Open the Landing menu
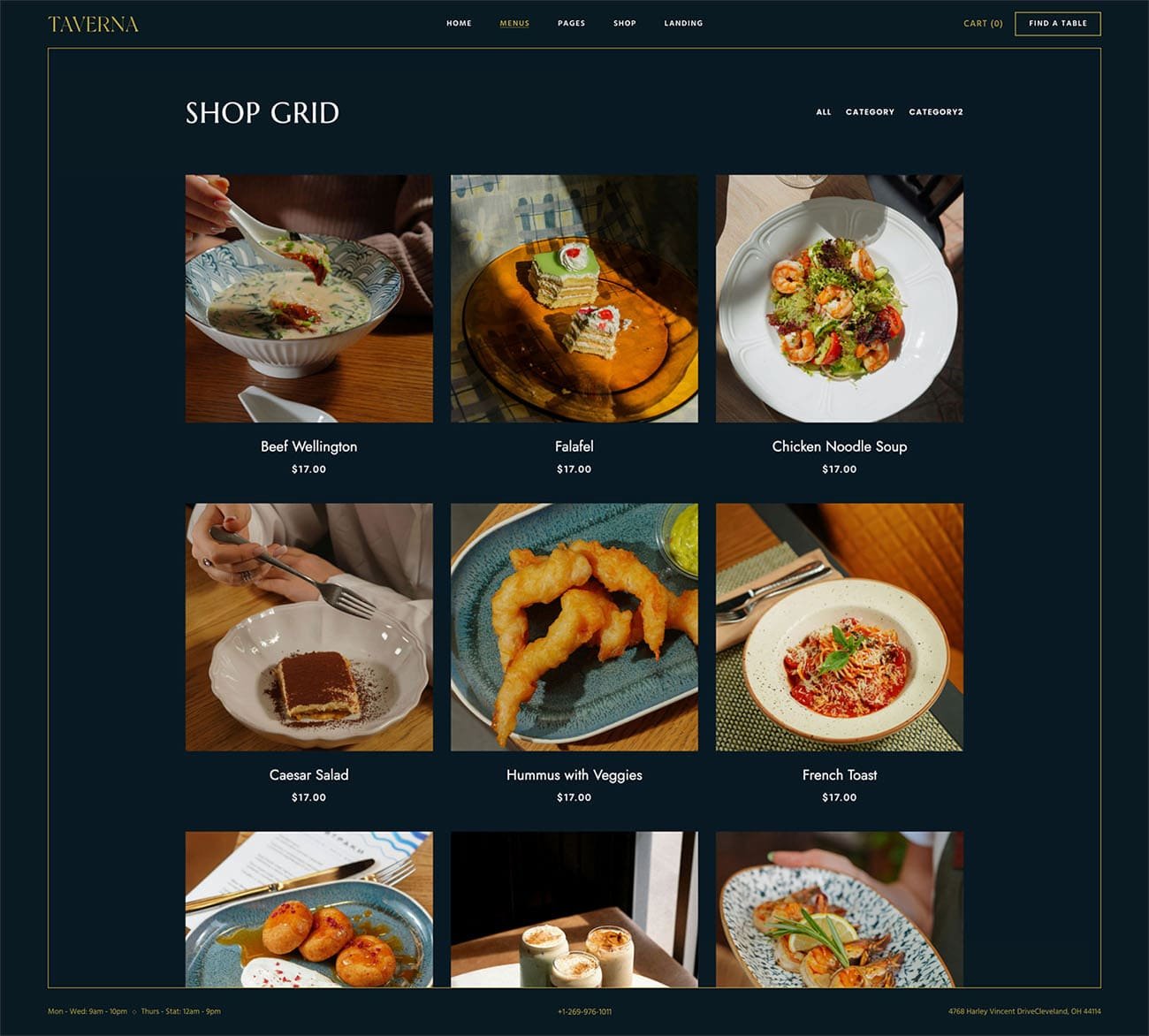The width and height of the screenshot is (1149, 1036). [683, 23]
